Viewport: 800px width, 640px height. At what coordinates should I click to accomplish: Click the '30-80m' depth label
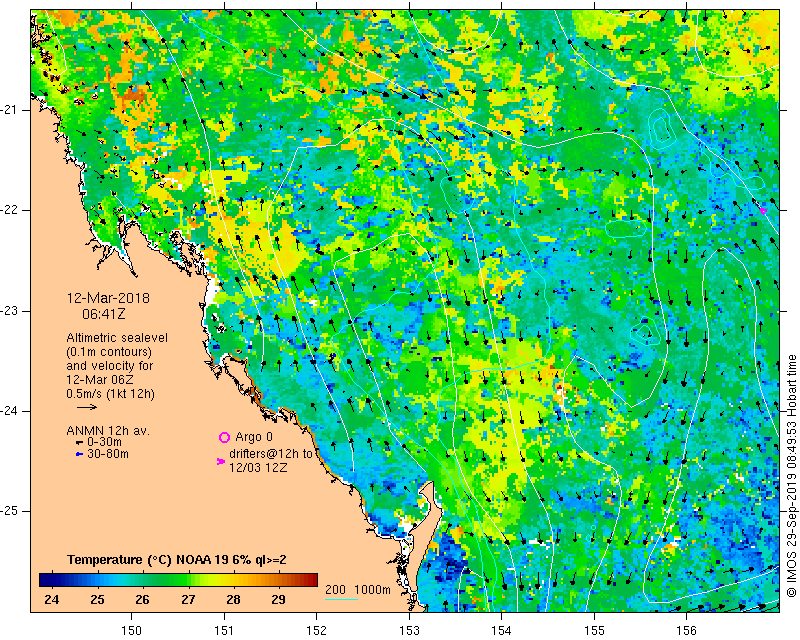click(108, 453)
